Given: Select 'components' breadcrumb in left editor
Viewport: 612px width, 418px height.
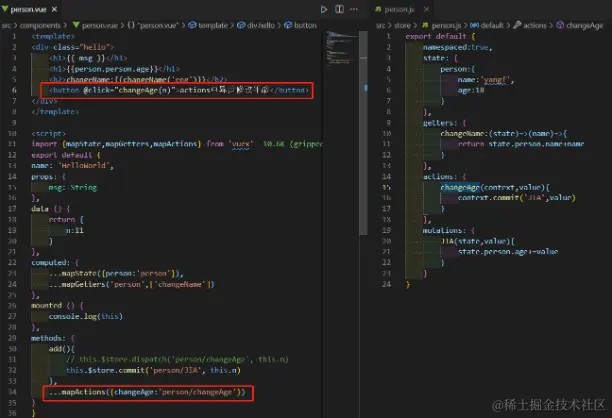Looking at the screenshot, I should tap(40, 25).
